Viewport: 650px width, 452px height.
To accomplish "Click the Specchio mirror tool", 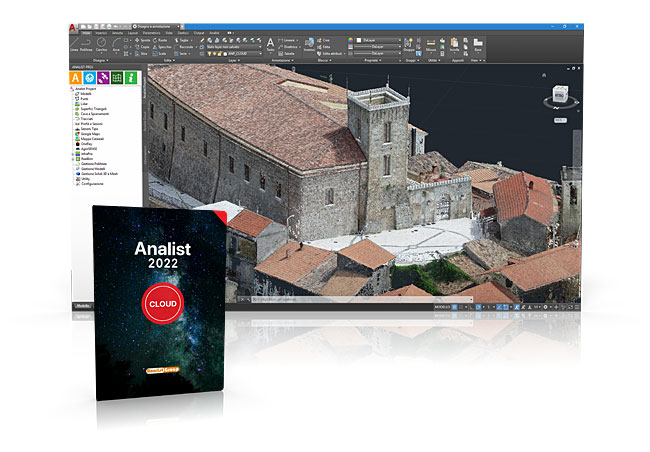I will tap(162, 47).
